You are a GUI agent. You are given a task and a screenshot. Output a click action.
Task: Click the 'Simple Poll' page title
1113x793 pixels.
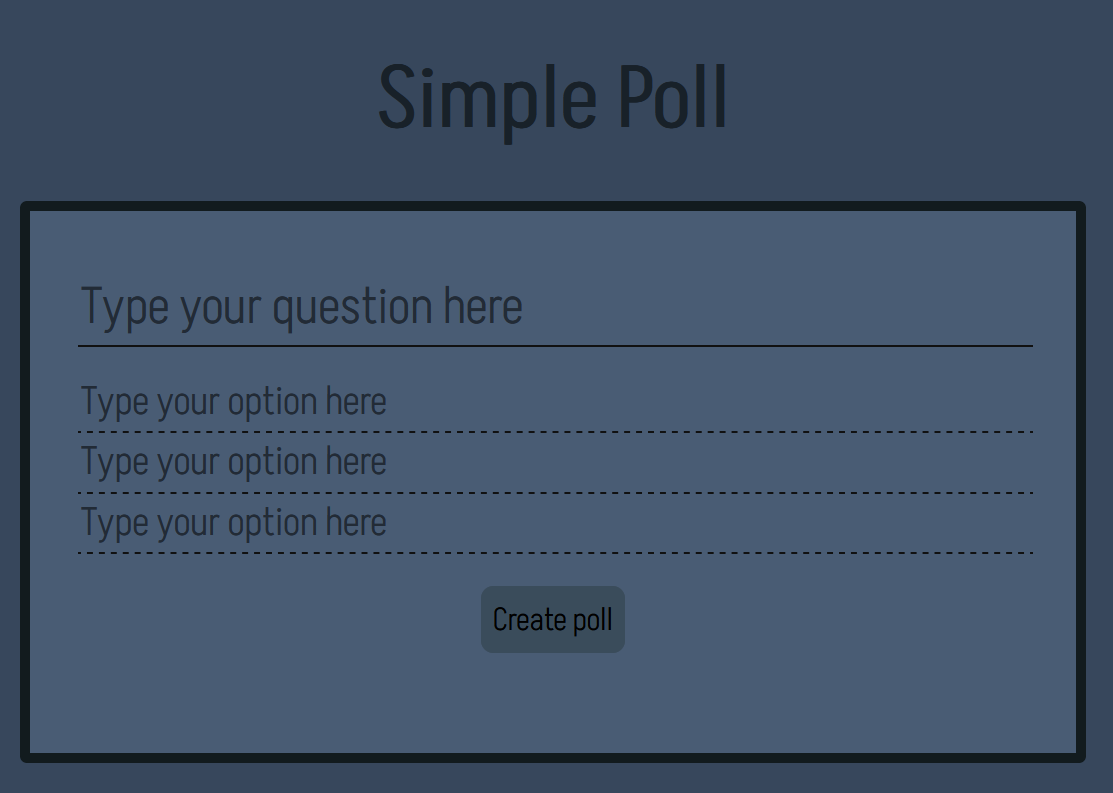[553, 97]
